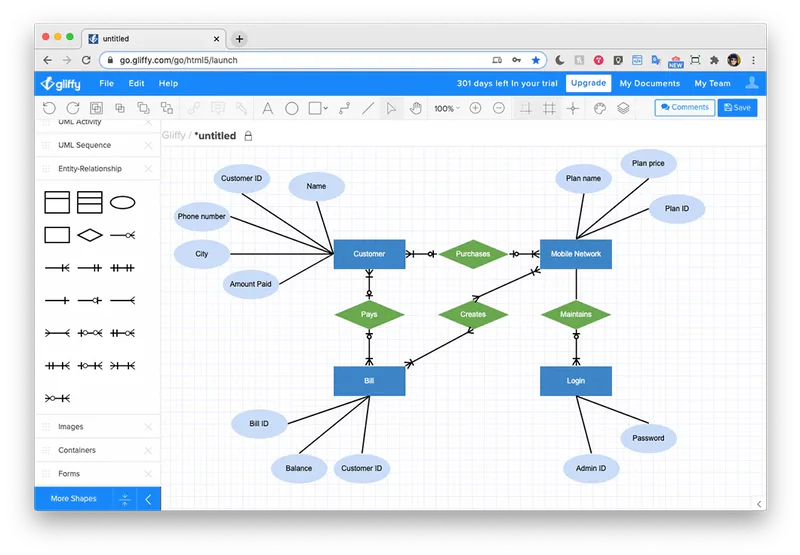Toggle the grid display icon

click(x=549, y=108)
